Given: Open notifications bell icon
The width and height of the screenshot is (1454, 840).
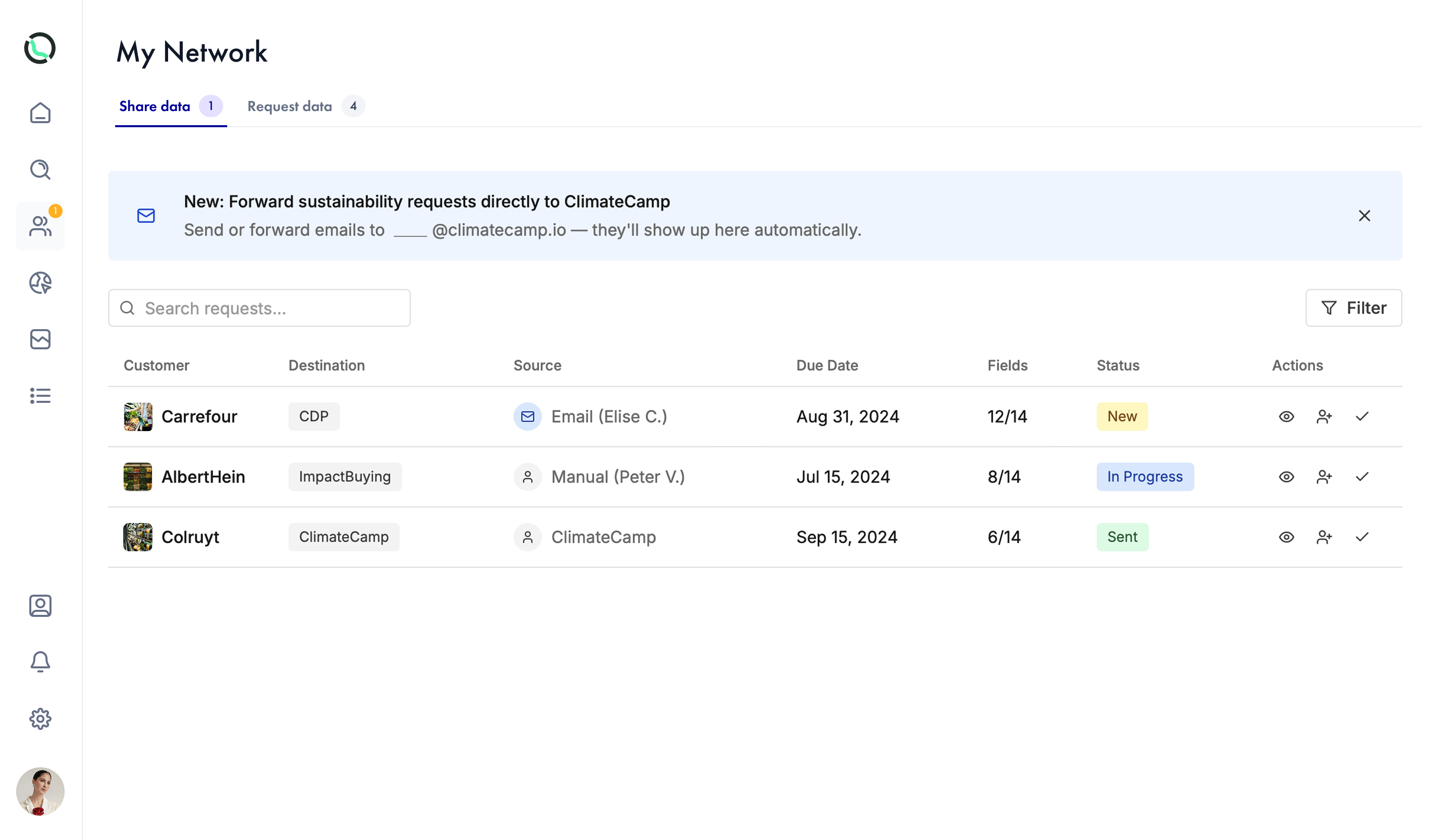Looking at the screenshot, I should 40,662.
